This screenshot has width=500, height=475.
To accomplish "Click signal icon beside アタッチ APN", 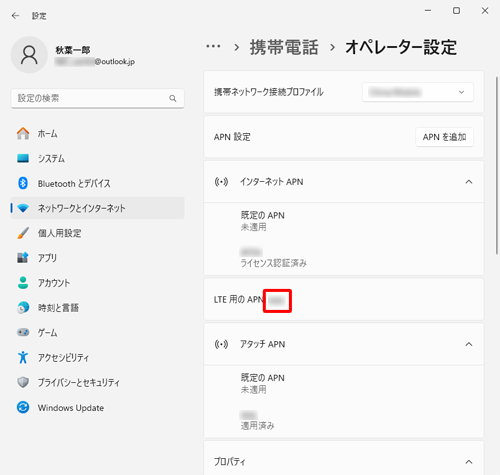I will pyautogui.click(x=221, y=344).
